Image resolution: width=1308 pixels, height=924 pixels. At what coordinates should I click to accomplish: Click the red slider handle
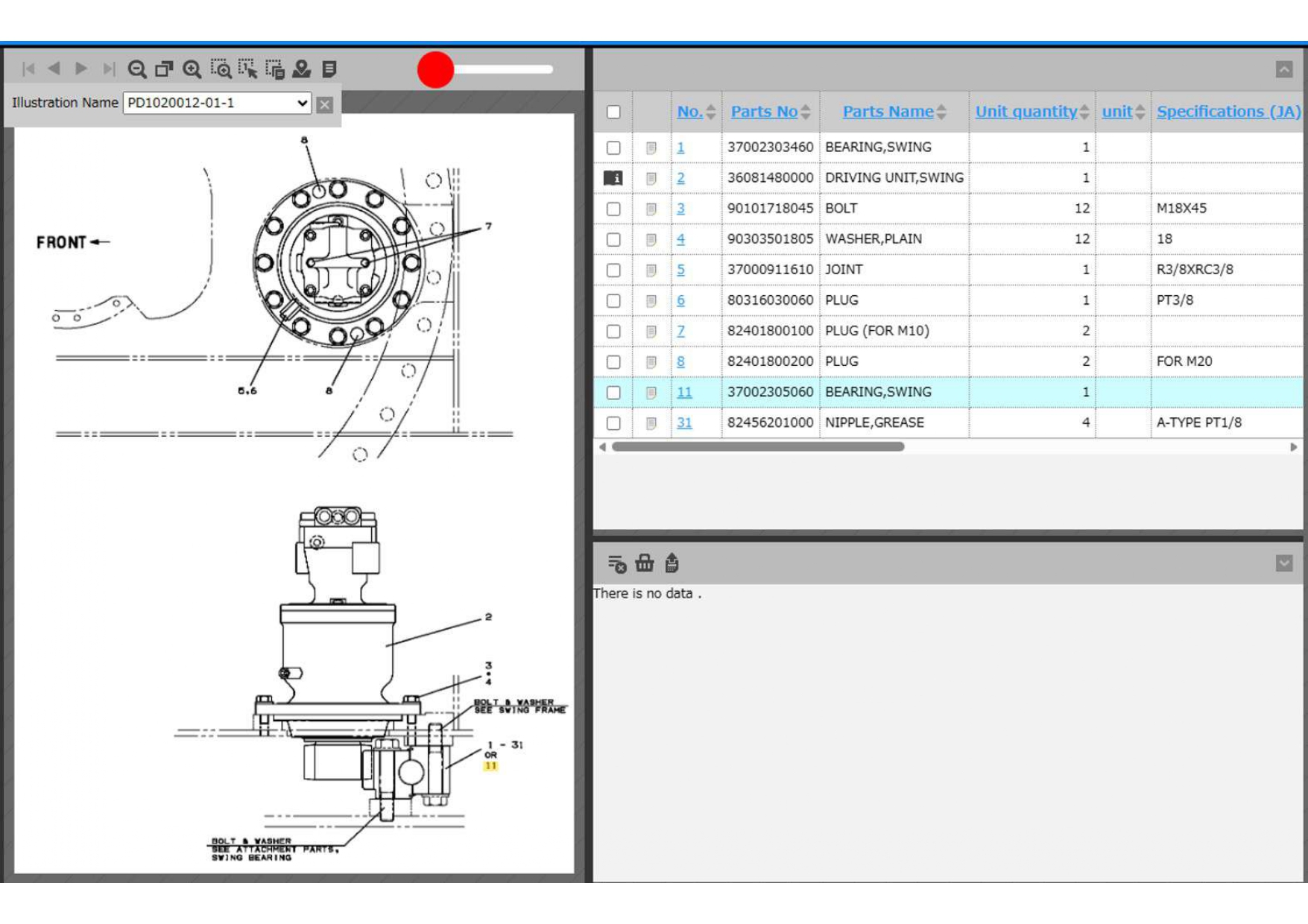tap(435, 69)
